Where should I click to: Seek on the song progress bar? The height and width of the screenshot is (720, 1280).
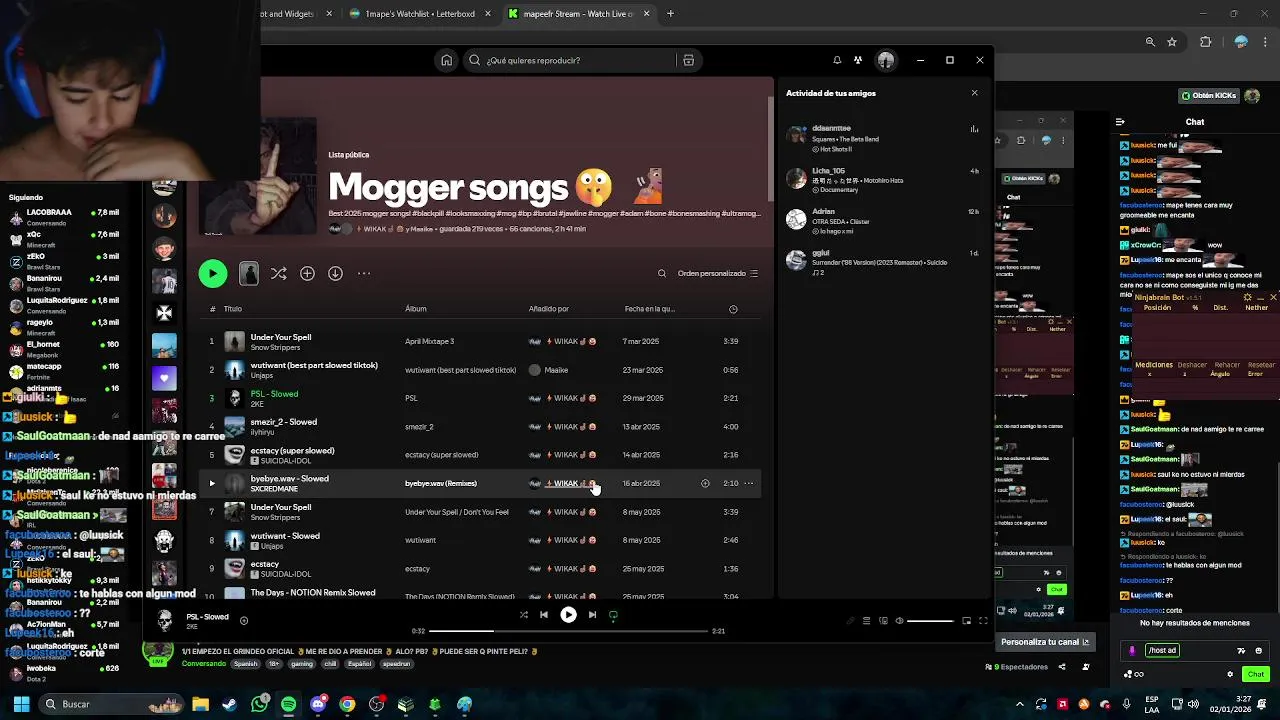[568, 631]
